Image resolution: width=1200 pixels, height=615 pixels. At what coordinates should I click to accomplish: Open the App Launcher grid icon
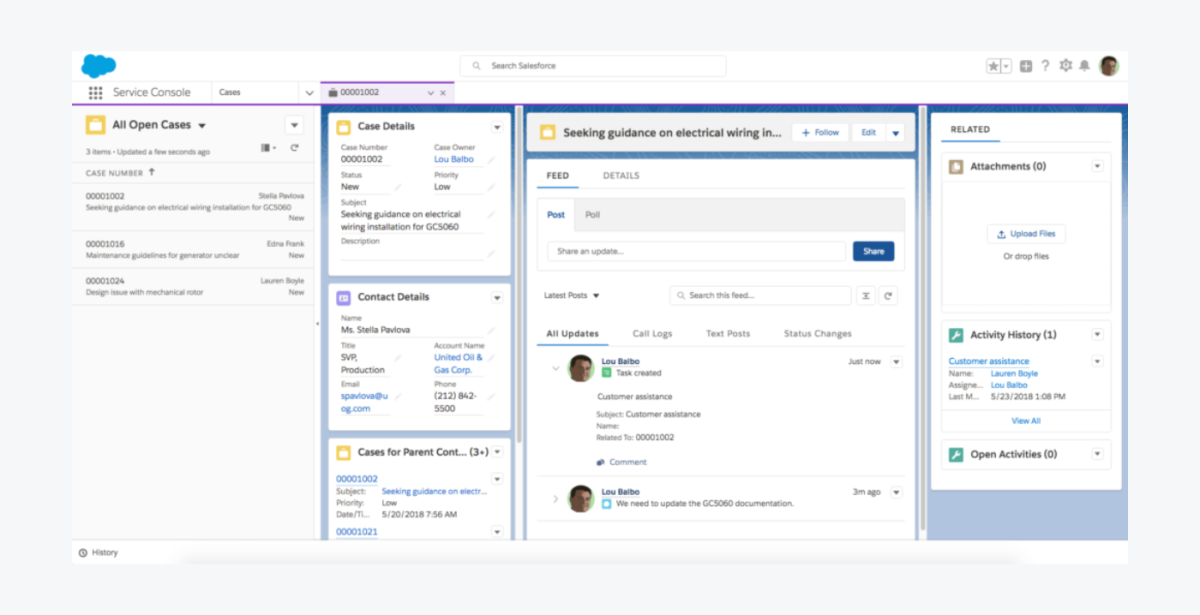(x=95, y=92)
